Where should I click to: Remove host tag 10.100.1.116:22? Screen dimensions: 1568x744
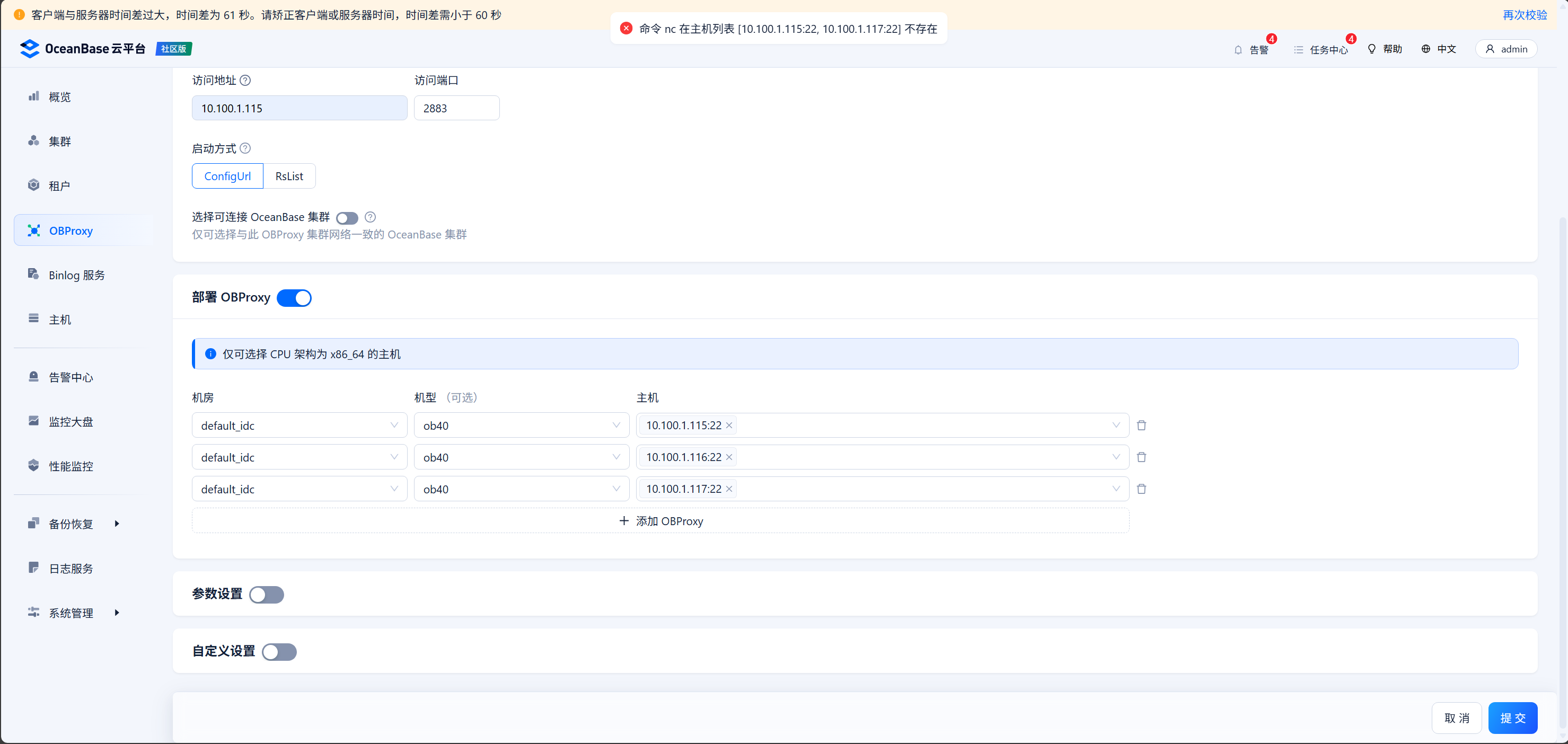pyautogui.click(x=729, y=457)
